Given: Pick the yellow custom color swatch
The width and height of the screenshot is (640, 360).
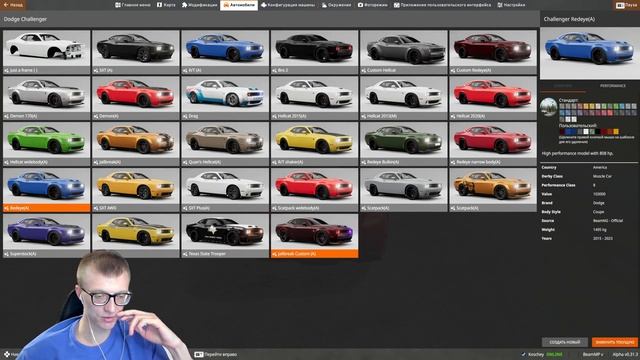Looking at the screenshot, I should 616,131.
